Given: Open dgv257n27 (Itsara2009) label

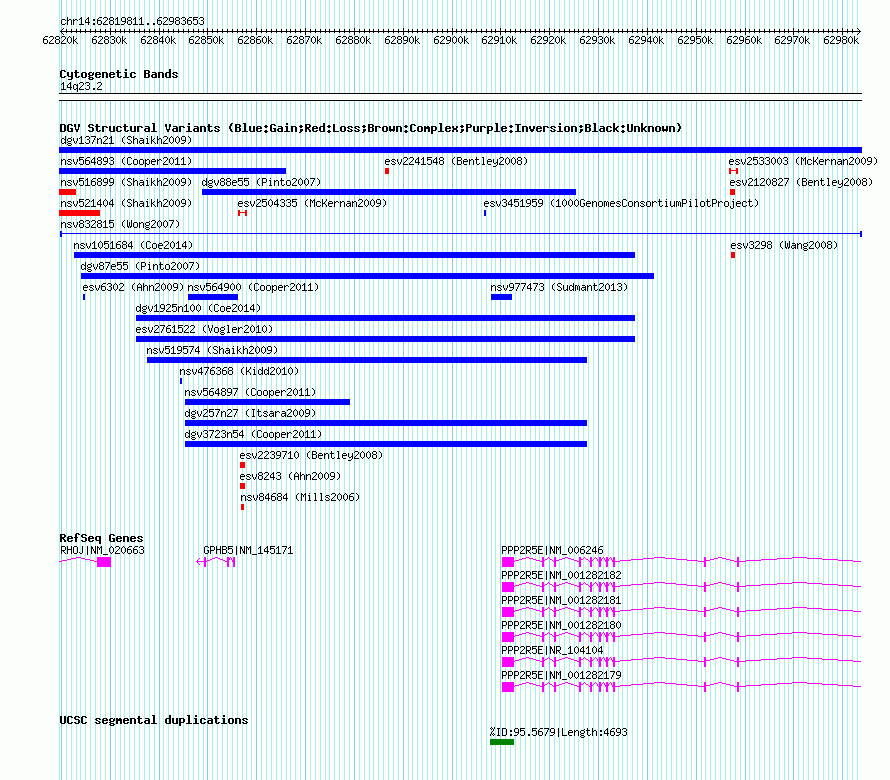Looking at the screenshot, I should click(250, 413).
